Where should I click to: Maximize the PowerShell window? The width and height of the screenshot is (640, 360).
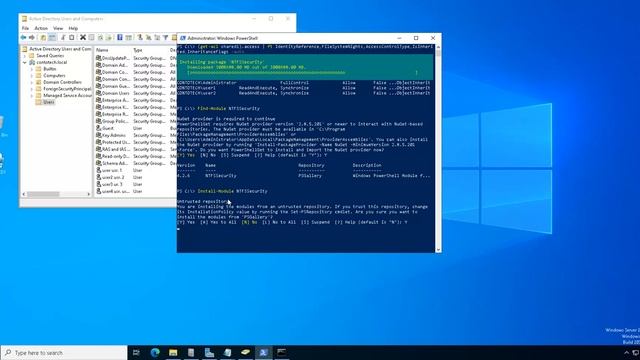[416, 38]
